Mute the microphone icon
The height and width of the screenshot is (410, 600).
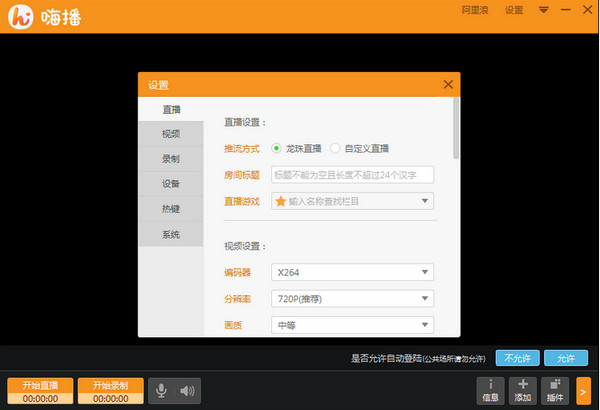161,390
